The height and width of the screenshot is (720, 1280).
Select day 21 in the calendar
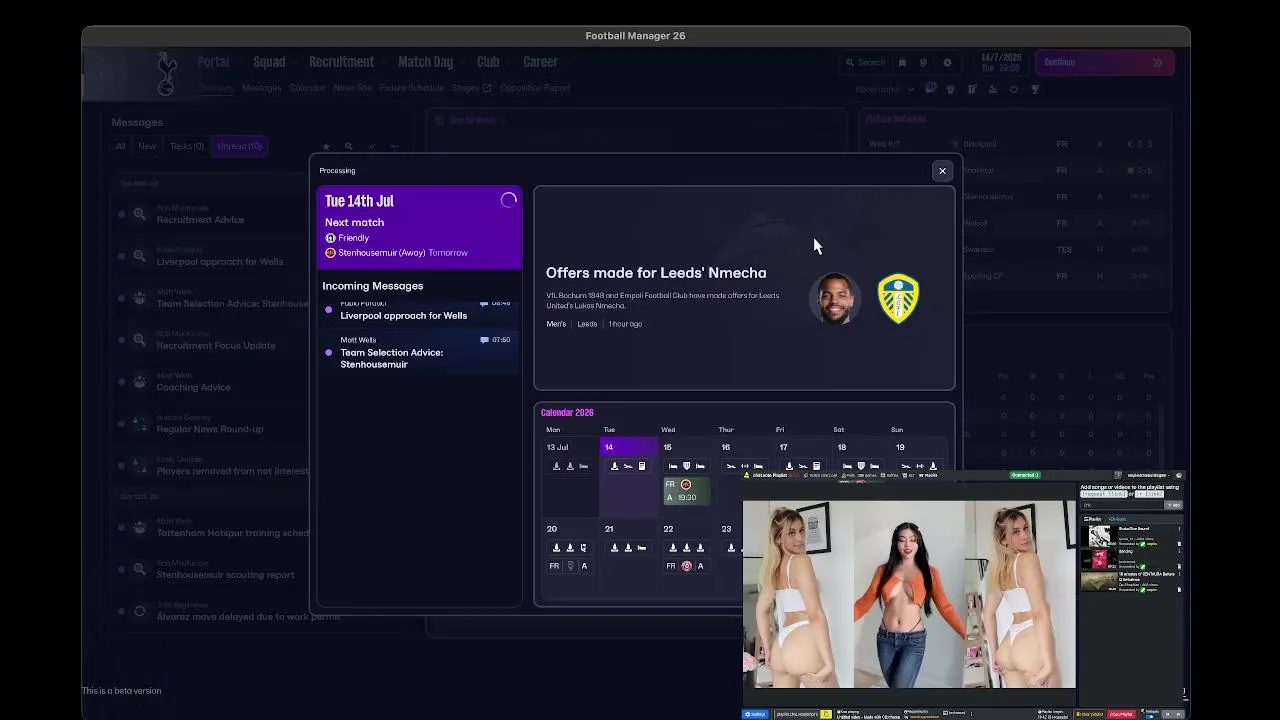click(x=609, y=529)
